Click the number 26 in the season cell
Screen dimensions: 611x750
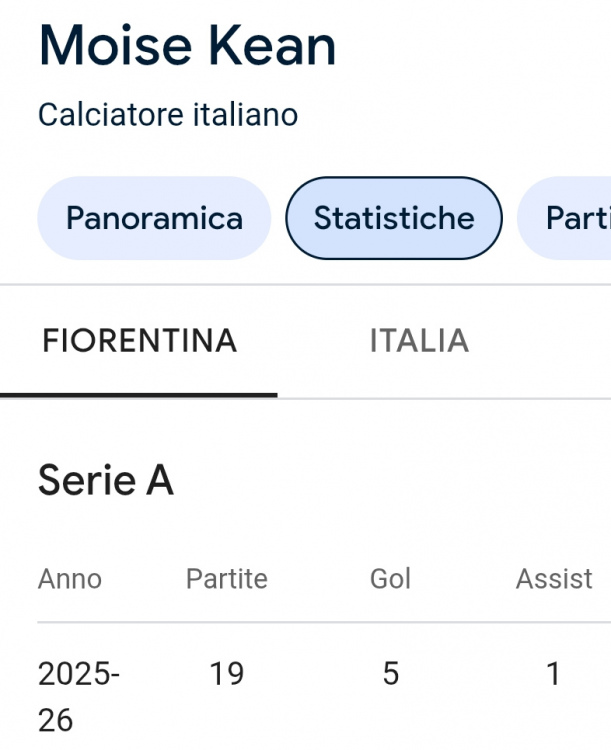[55, 719]
